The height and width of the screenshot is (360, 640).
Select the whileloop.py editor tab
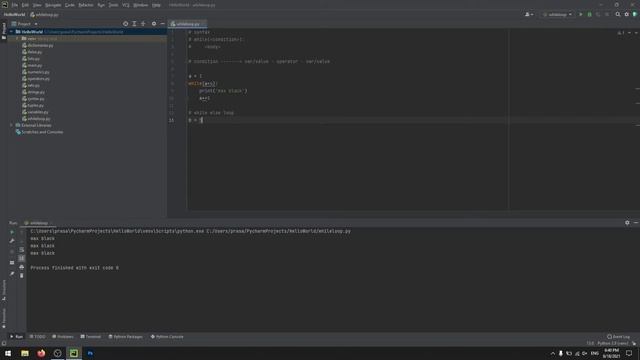pos(188,24)
